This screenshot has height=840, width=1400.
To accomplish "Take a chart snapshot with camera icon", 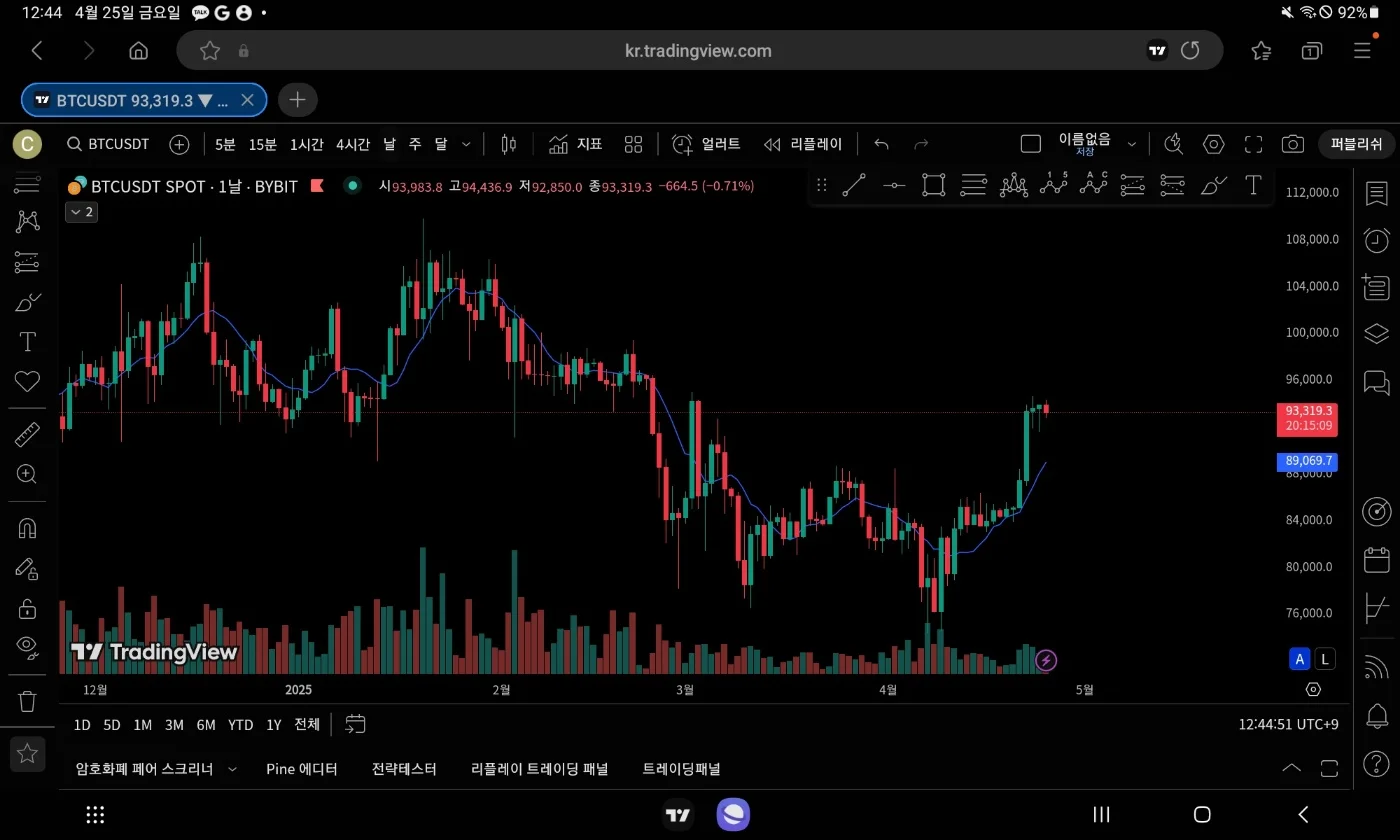I will 1292,144.
